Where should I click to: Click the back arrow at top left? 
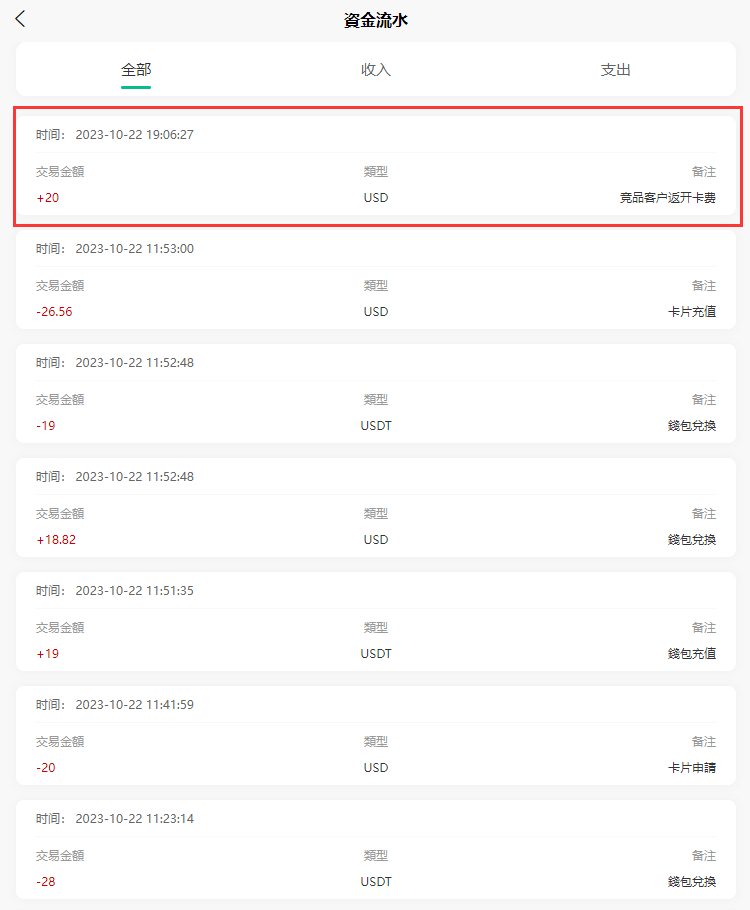(20, 18)
